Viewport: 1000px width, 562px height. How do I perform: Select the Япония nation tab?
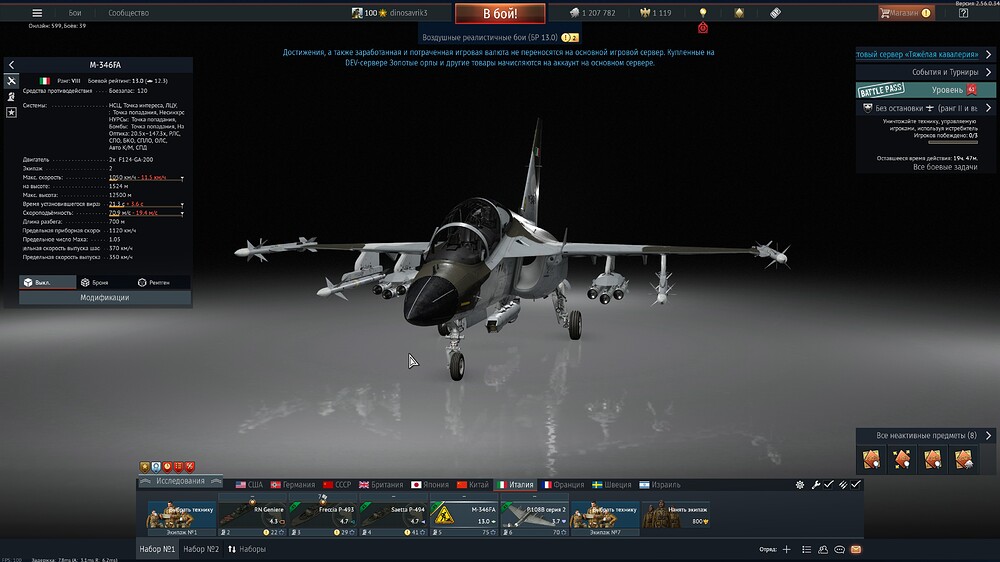pos(430,485)
